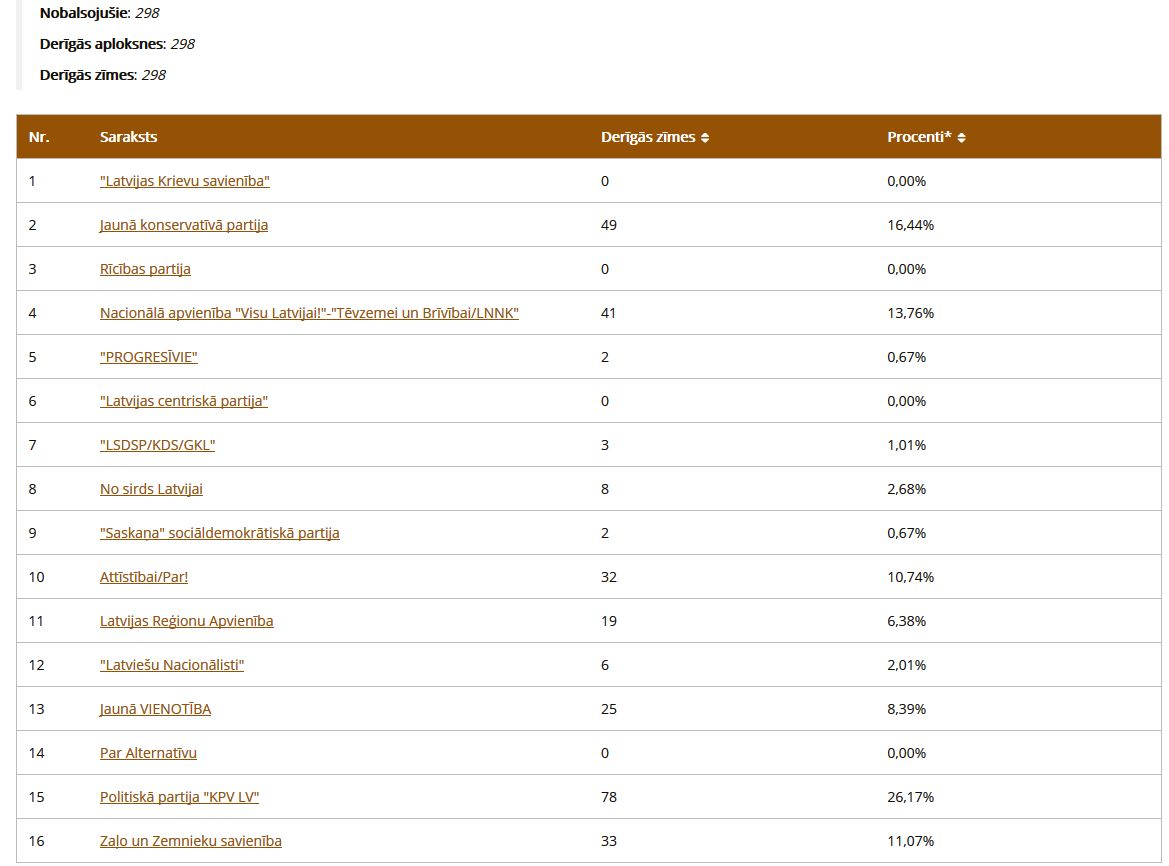Select percentage 8,39% cell
The height and width of the screenshot is (866, 1169).
(x=907, y=709)
